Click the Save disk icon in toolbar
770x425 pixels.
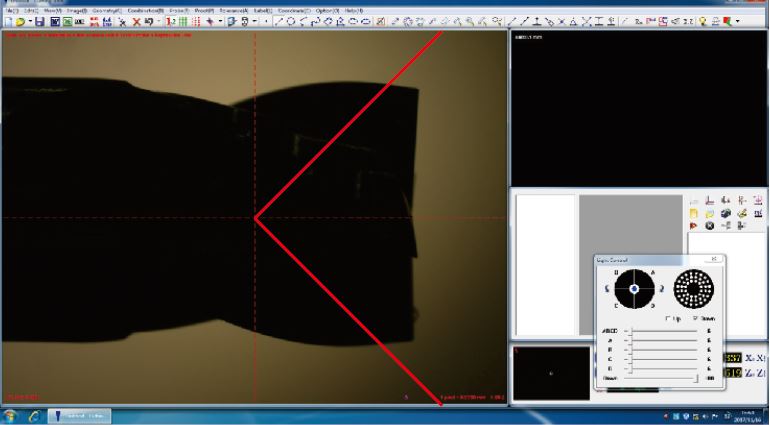tap(39, 20)
